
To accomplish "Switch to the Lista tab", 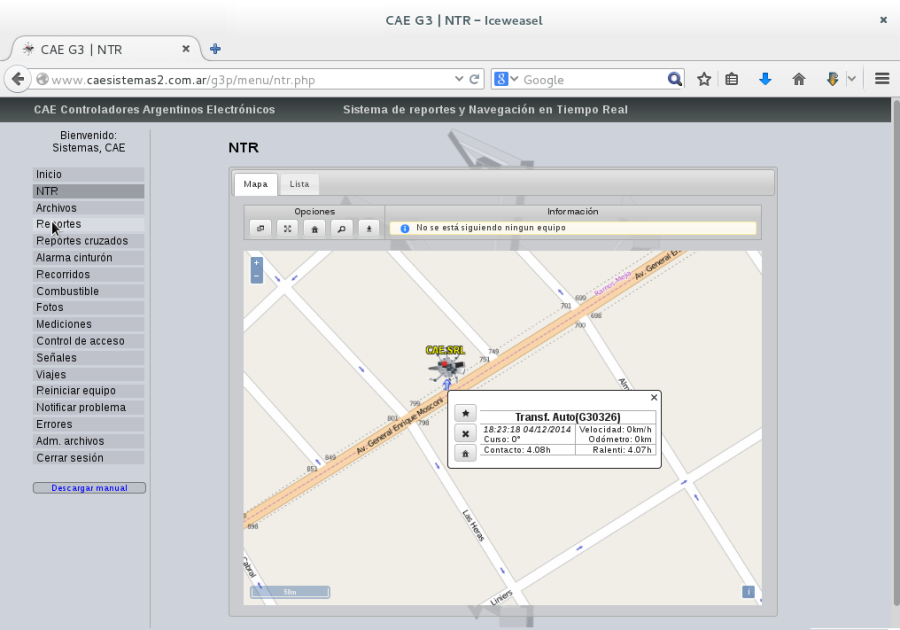I will (x=299, y=184).
